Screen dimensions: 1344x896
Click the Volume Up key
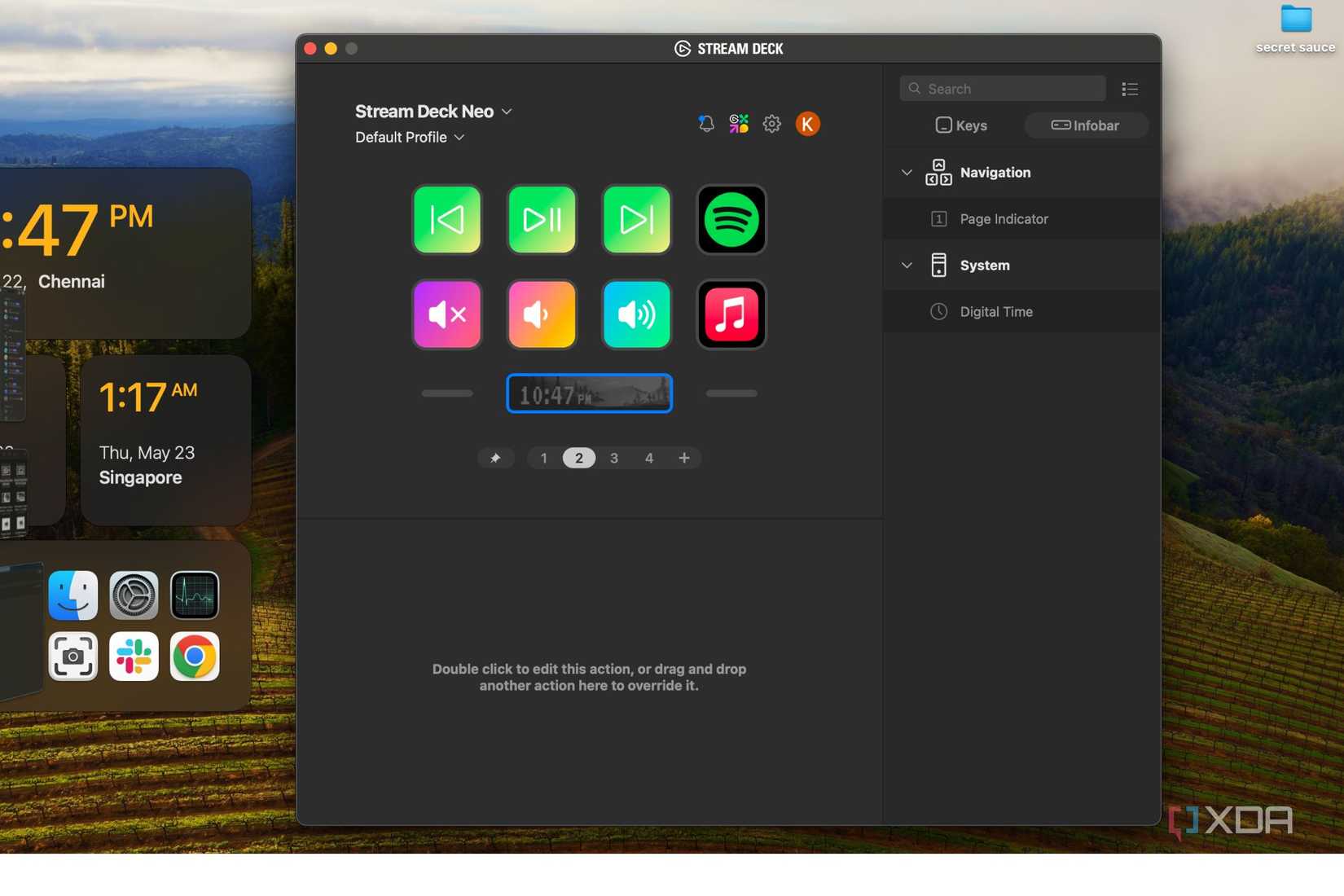point(636,314)
